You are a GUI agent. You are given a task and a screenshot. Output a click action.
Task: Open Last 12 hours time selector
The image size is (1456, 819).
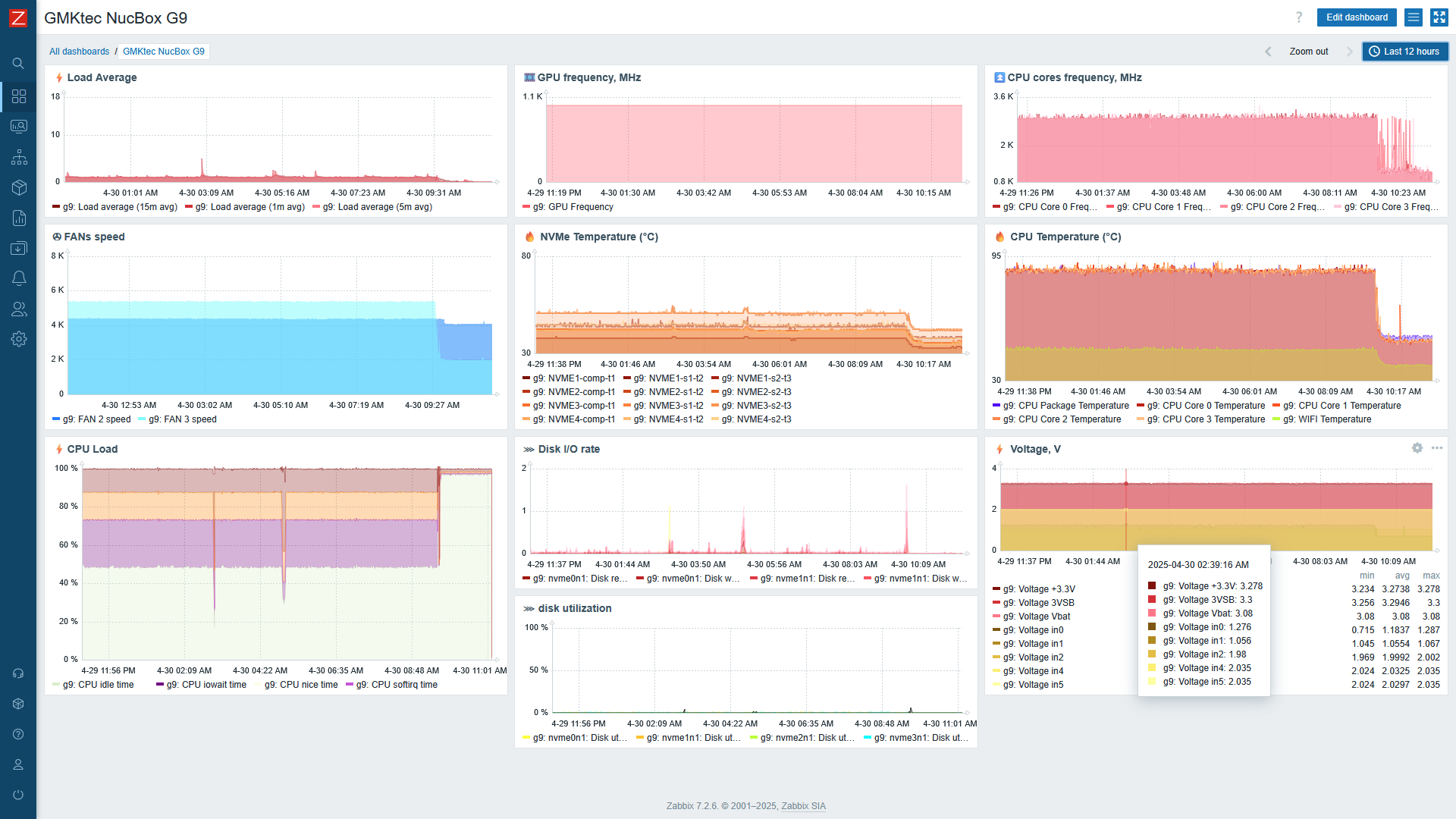(x=1404, y=52)
